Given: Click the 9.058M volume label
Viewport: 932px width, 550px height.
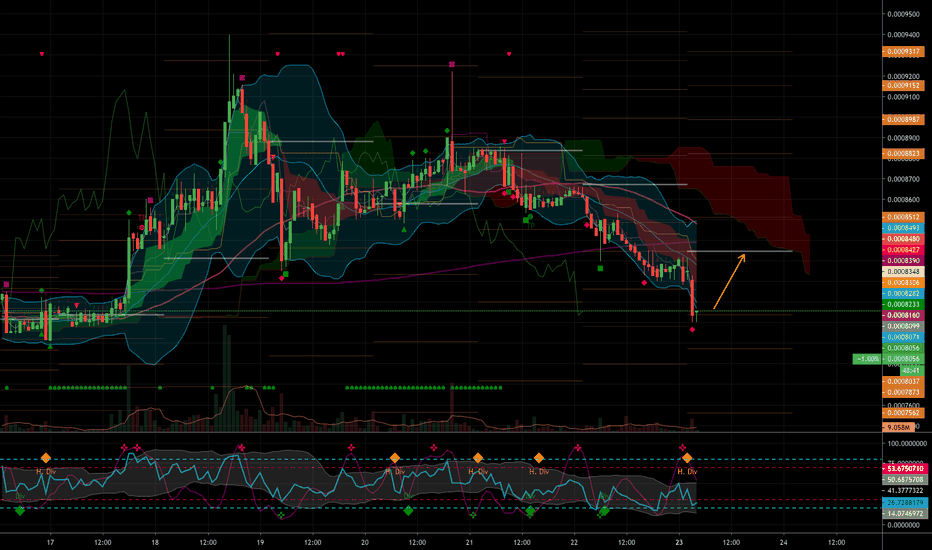Looking at the screenshot, I should 898,427.
